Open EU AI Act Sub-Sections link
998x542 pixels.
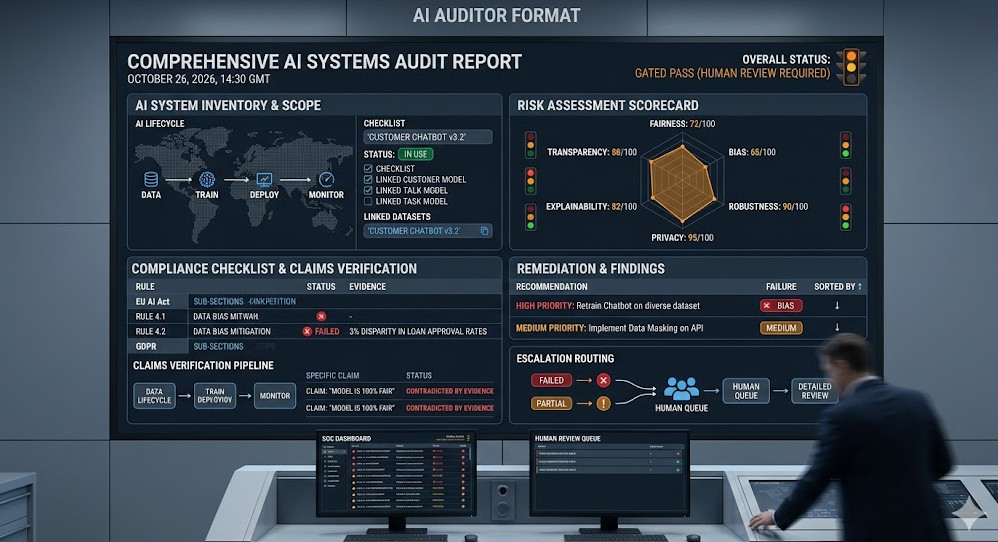(x=218, y=302)
